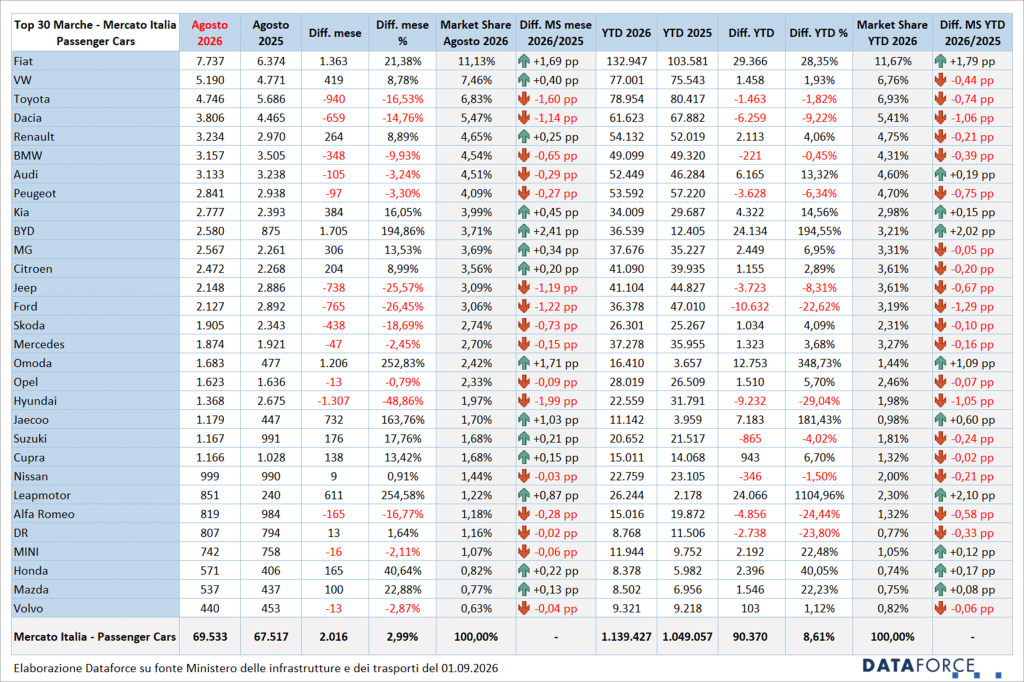Click the 'Elaborazione Dataforce su fonte Ministero' footnote
The width and height of the screenshot is (1024, 682).
pyautogui.click(x=255, y=668)
